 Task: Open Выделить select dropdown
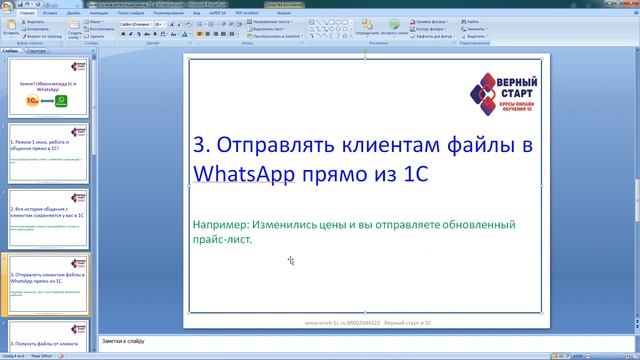click(474, 36)
